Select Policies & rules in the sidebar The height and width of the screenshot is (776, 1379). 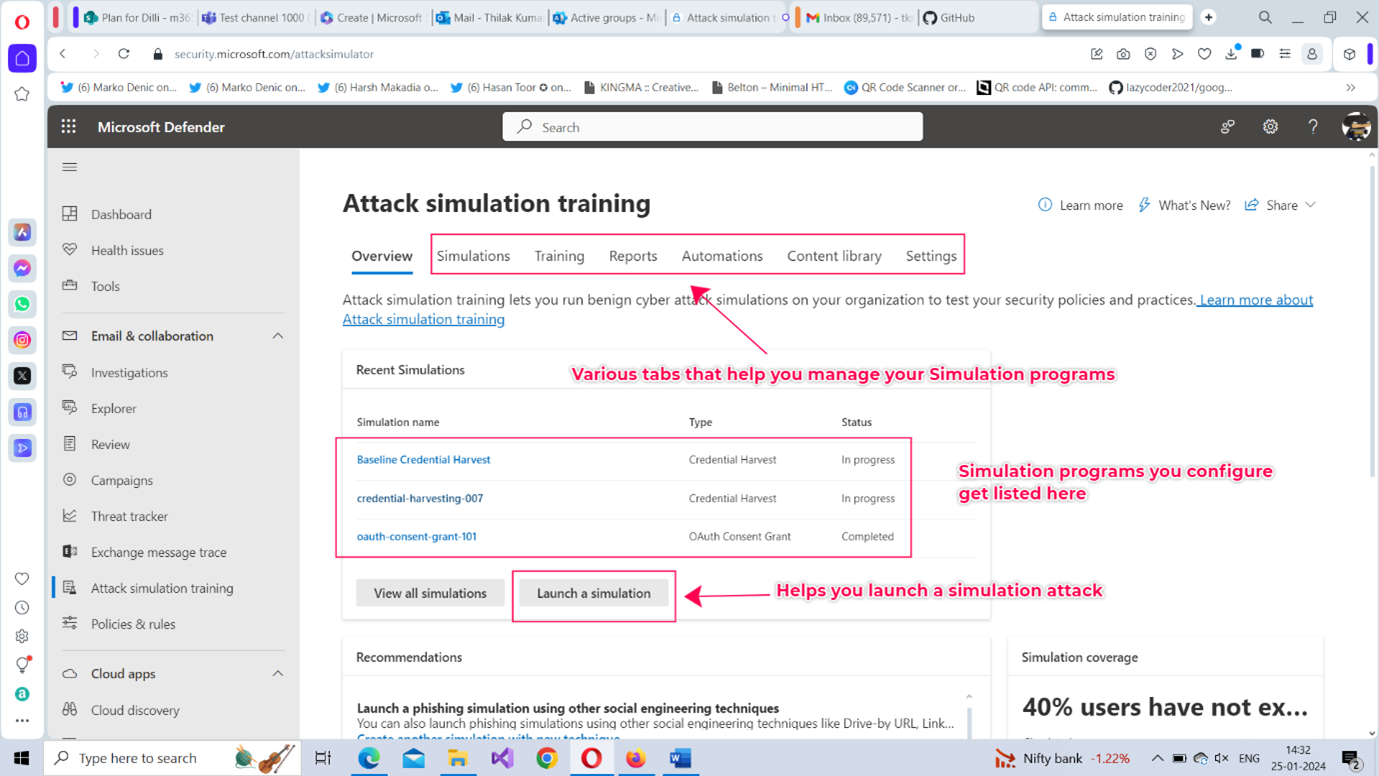(x=133, y=624)
